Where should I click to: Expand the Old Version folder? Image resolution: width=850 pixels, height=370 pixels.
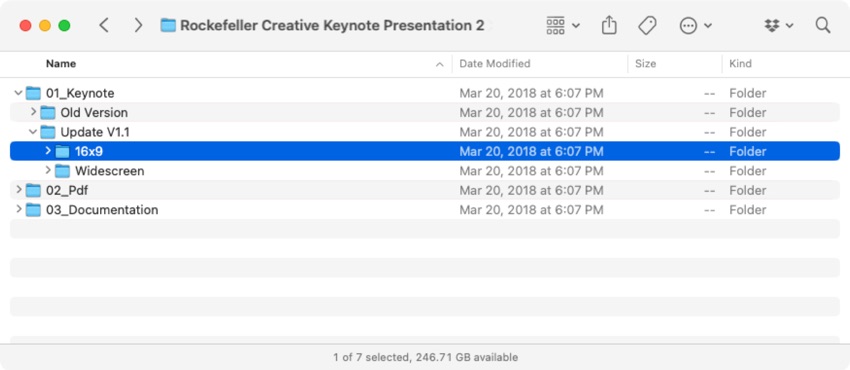[x=34, y=112]
